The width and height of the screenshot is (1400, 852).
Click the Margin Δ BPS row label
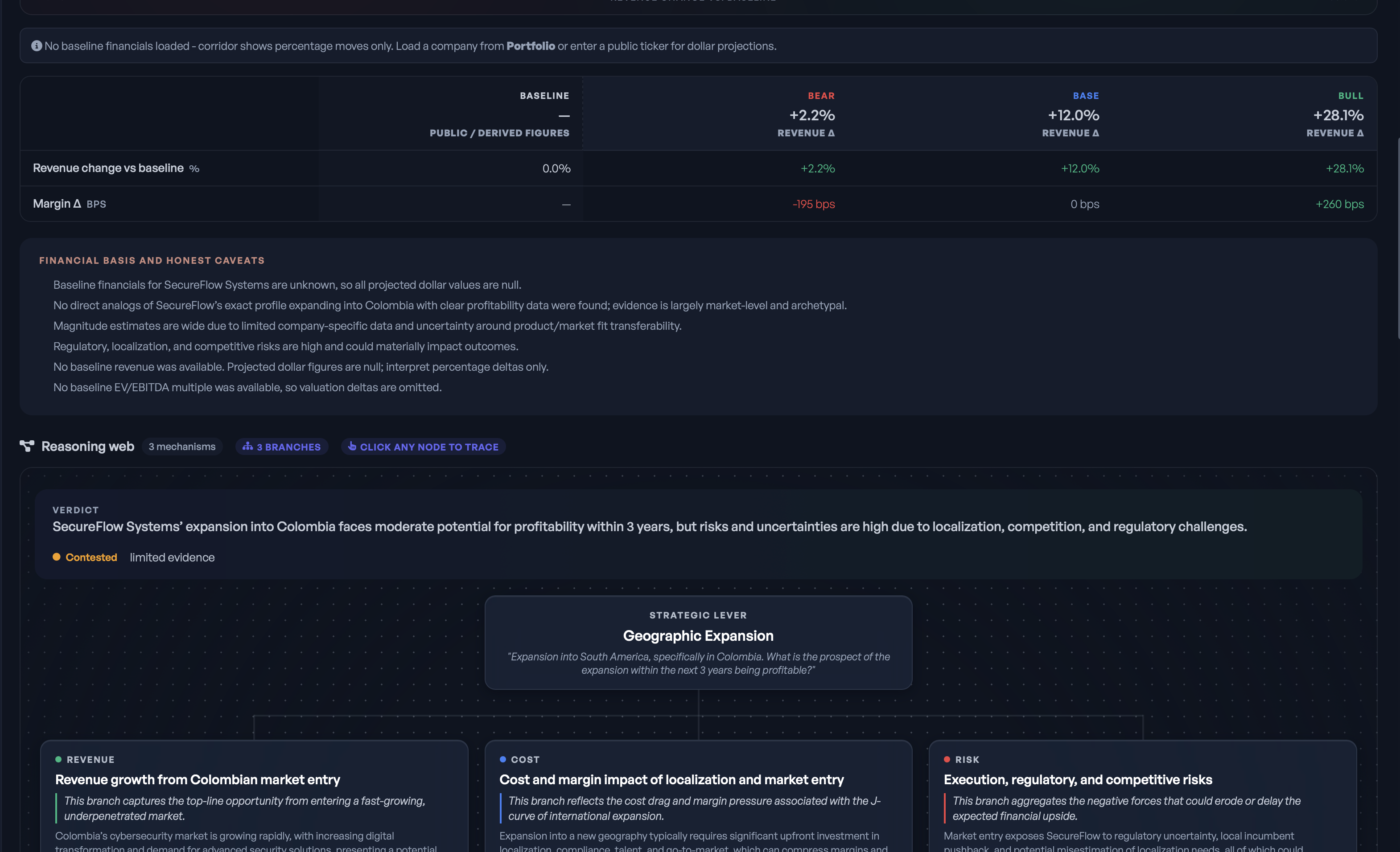(69, 204)
